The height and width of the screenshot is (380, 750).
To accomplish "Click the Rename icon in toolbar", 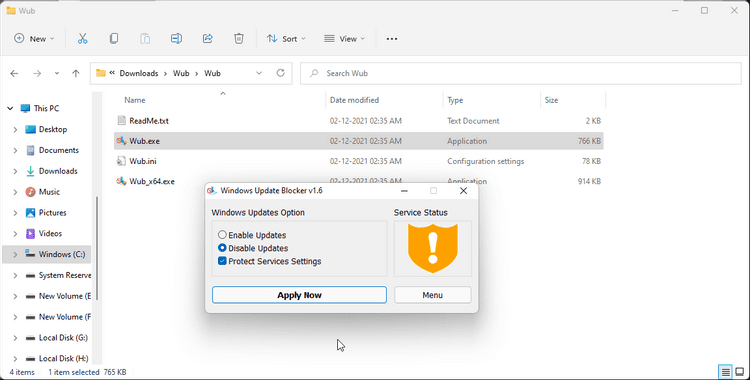I will [176, 39].
